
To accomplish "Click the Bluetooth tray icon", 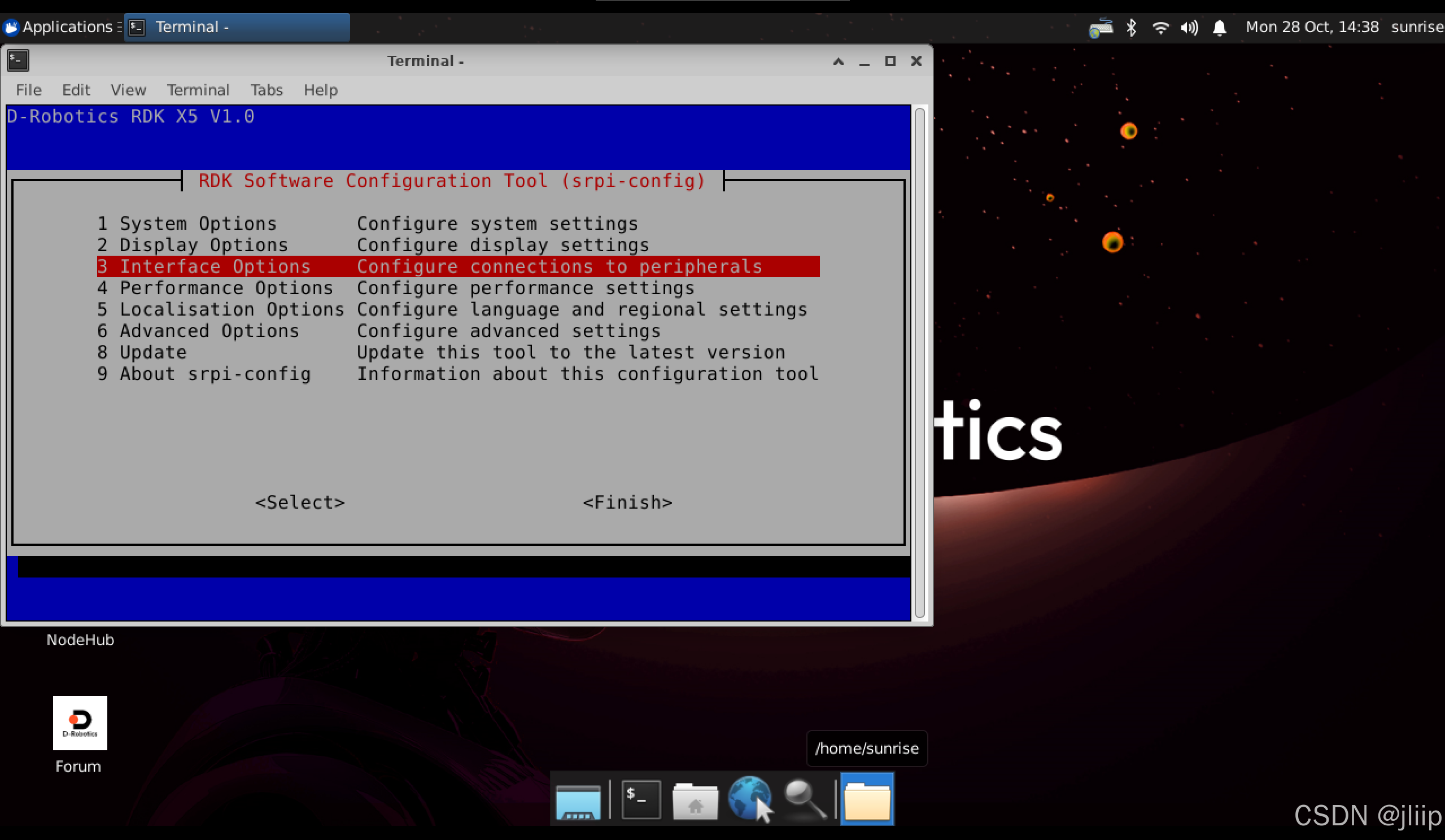I will coord(1131,27).
